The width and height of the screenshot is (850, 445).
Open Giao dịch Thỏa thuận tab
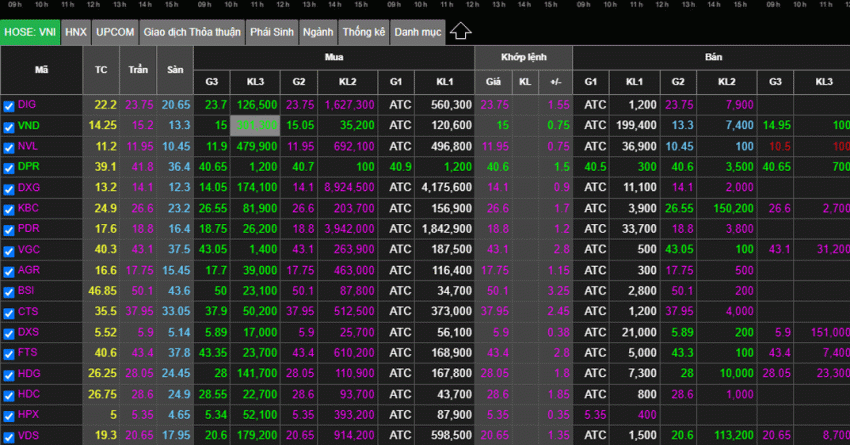(192, 32)
